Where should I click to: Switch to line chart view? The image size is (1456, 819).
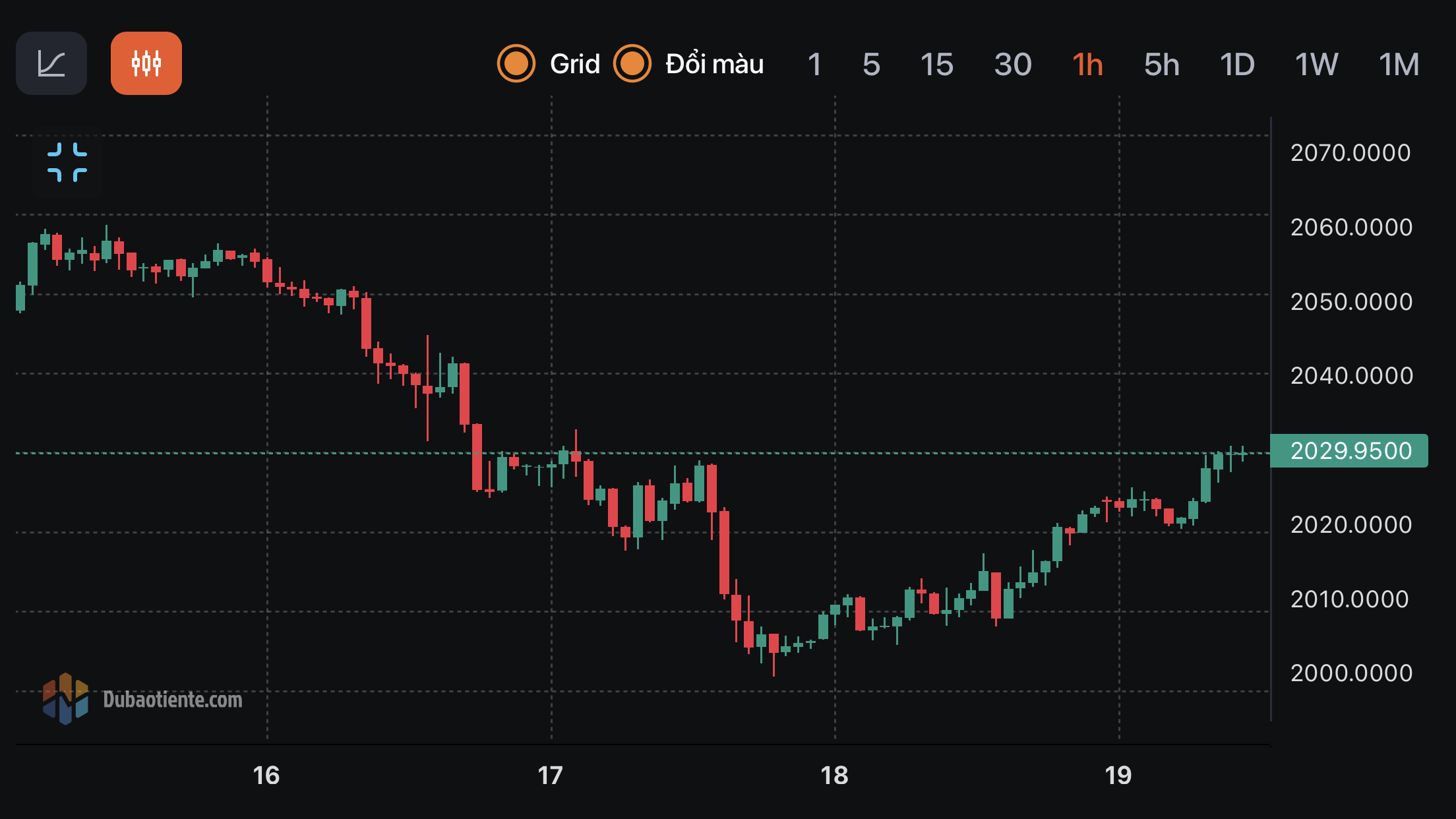pyautogui.click(x=51, y=63)
